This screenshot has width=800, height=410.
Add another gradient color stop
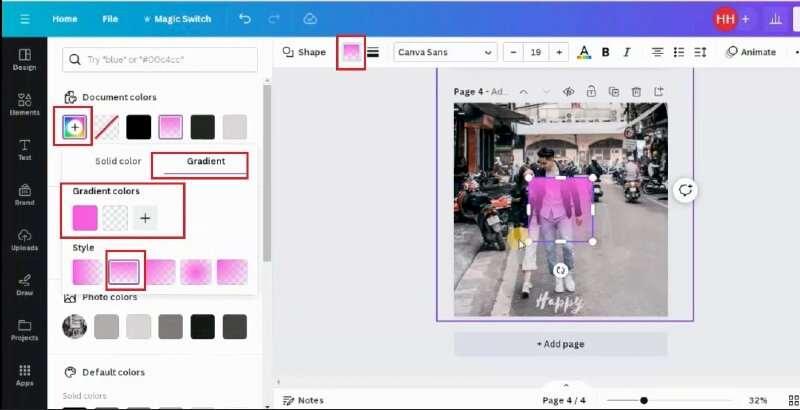coord(145,218)
